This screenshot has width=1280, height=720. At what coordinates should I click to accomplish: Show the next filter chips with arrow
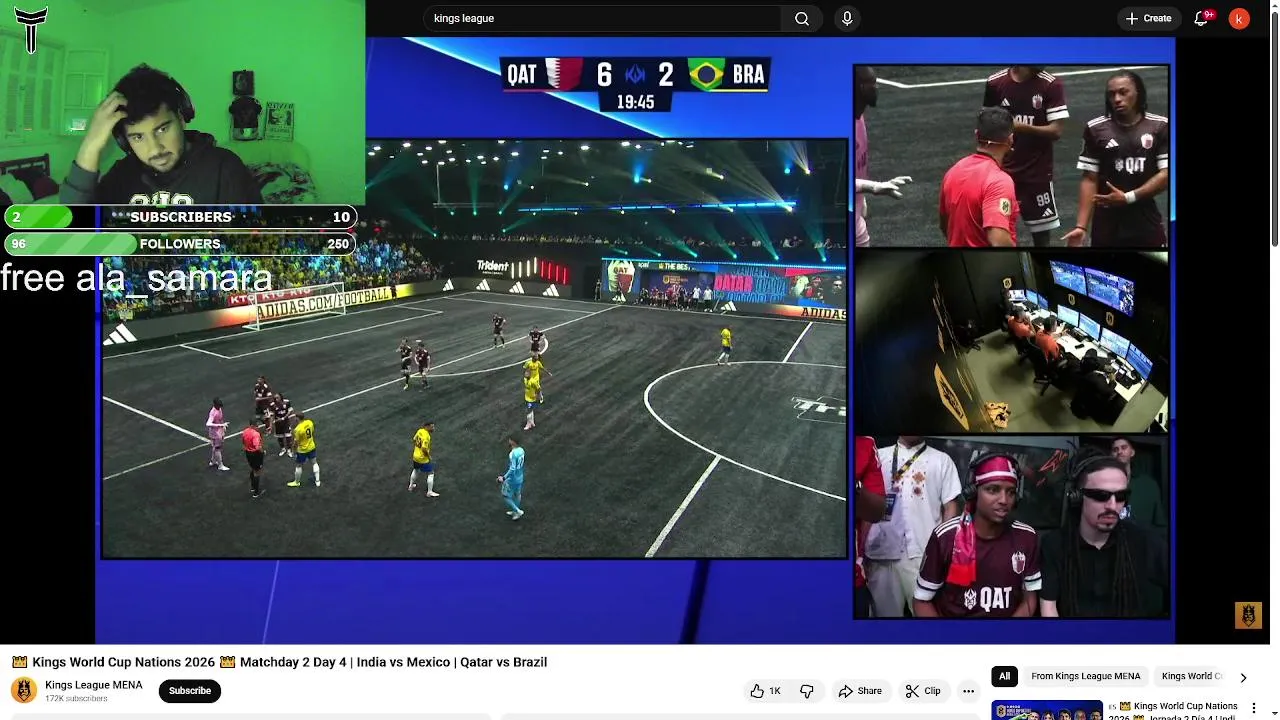click(x=1243, y=677)
